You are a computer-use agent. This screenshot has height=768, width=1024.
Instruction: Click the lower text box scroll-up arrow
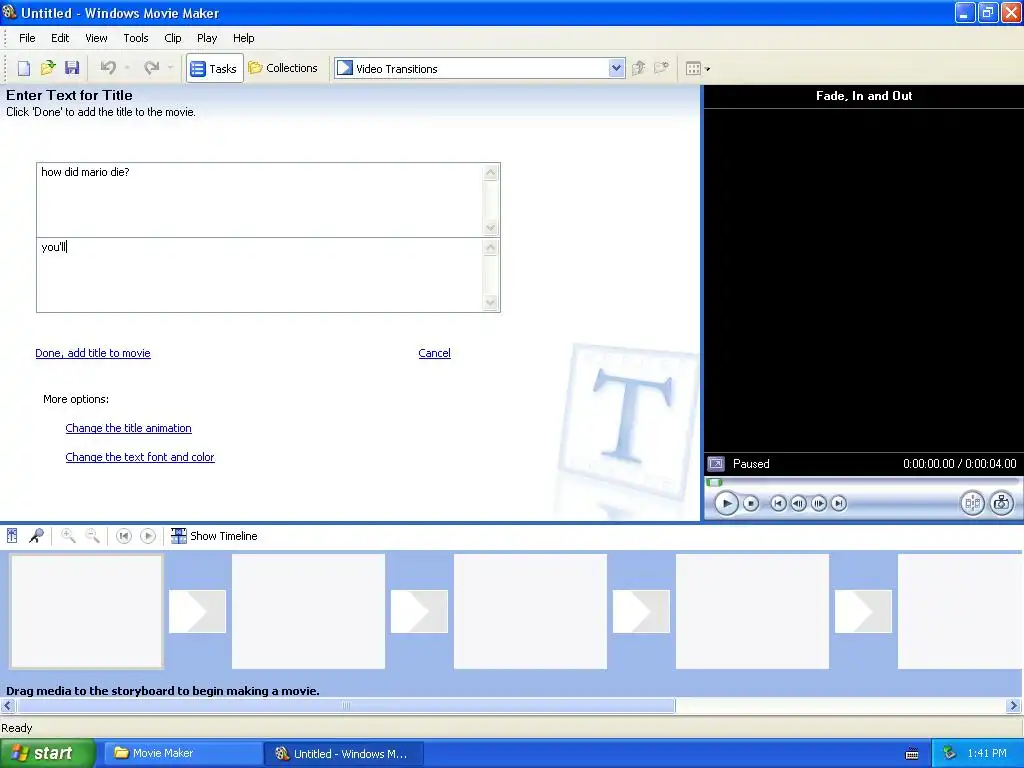[x=491, y=248]
